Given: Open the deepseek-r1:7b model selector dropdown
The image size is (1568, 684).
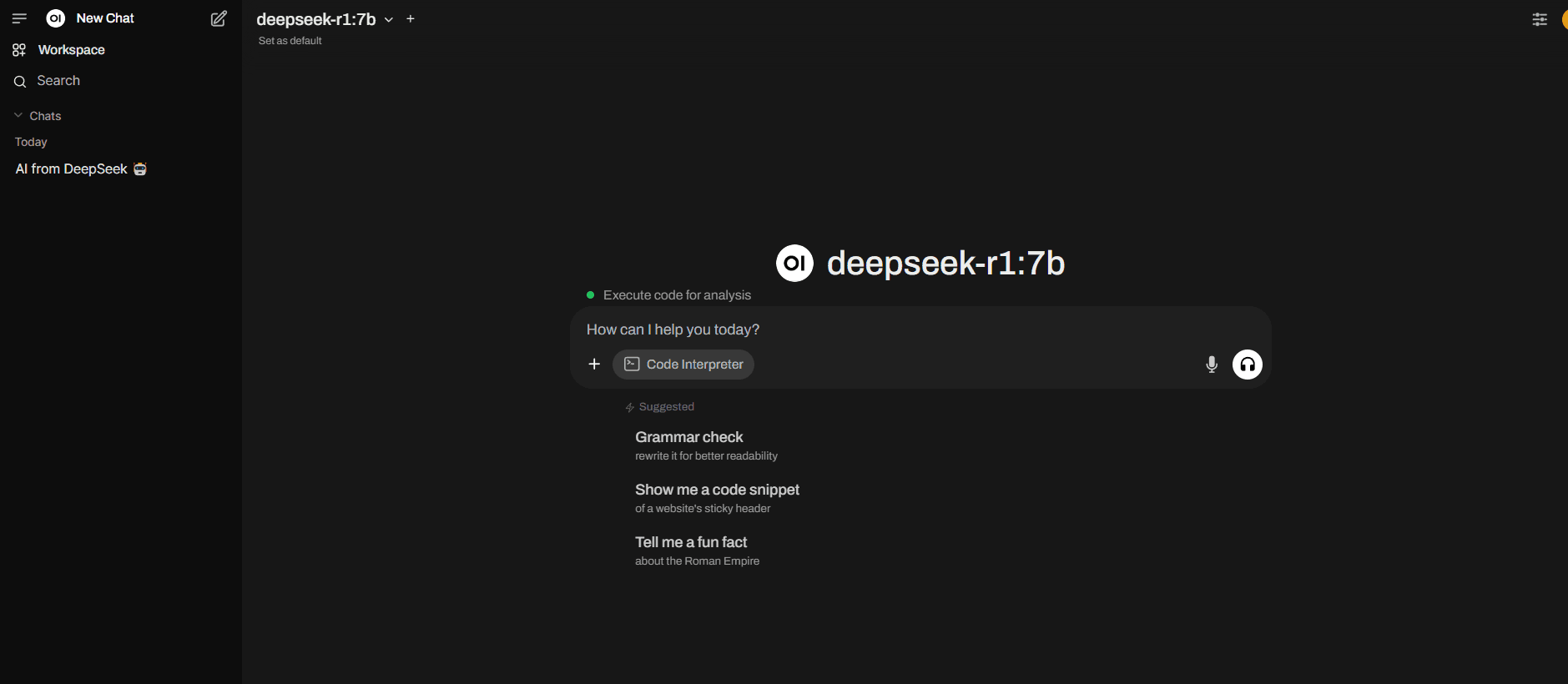Looking at the screenshot, I should pyautogui.click(x=325, y=19).
